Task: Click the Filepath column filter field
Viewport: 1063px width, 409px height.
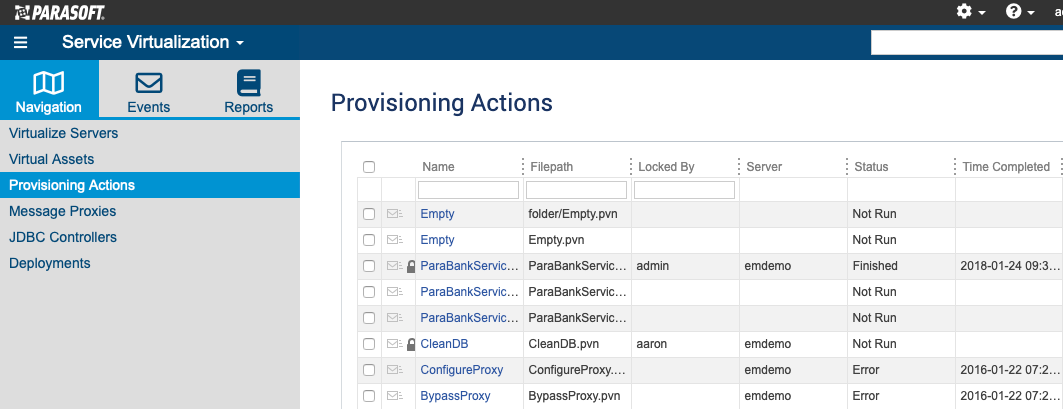Action: pos(576,190)
